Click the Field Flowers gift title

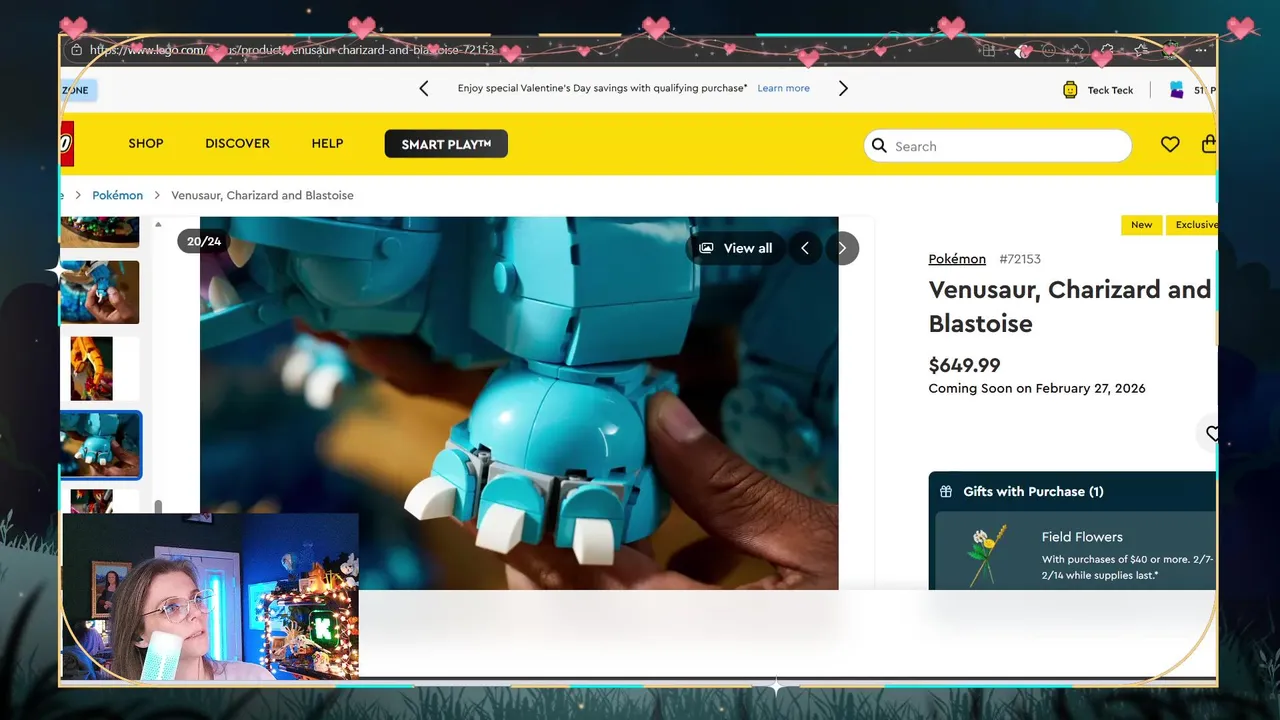point(1082,537)
